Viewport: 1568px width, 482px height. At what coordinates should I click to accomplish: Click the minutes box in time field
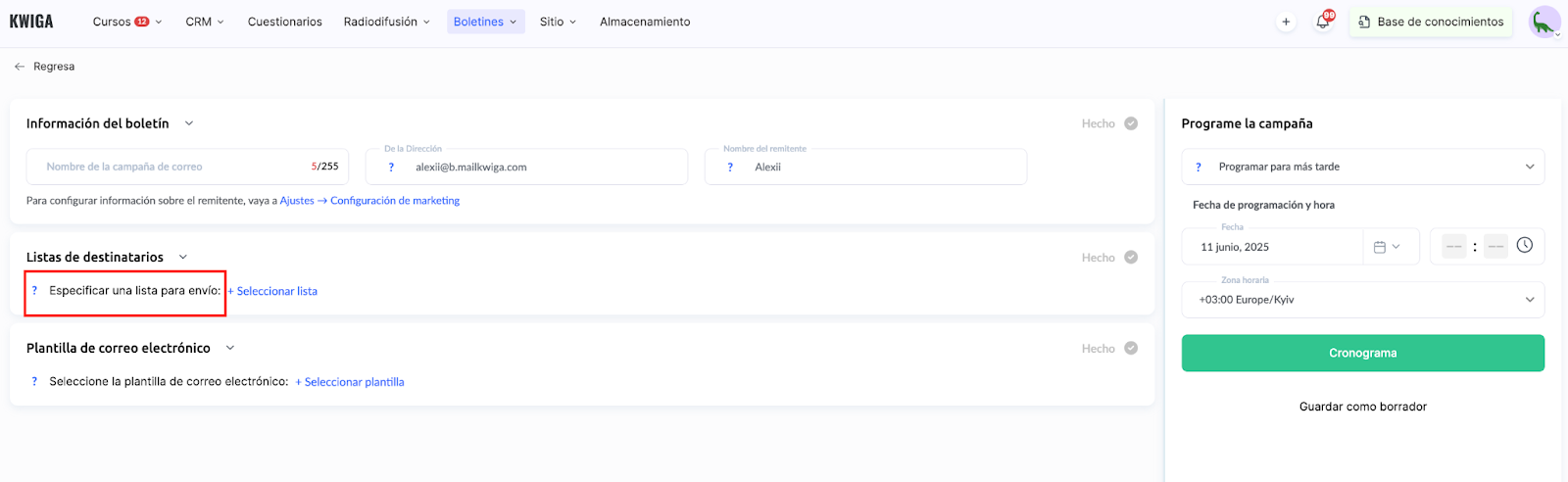pos(1495,247)
